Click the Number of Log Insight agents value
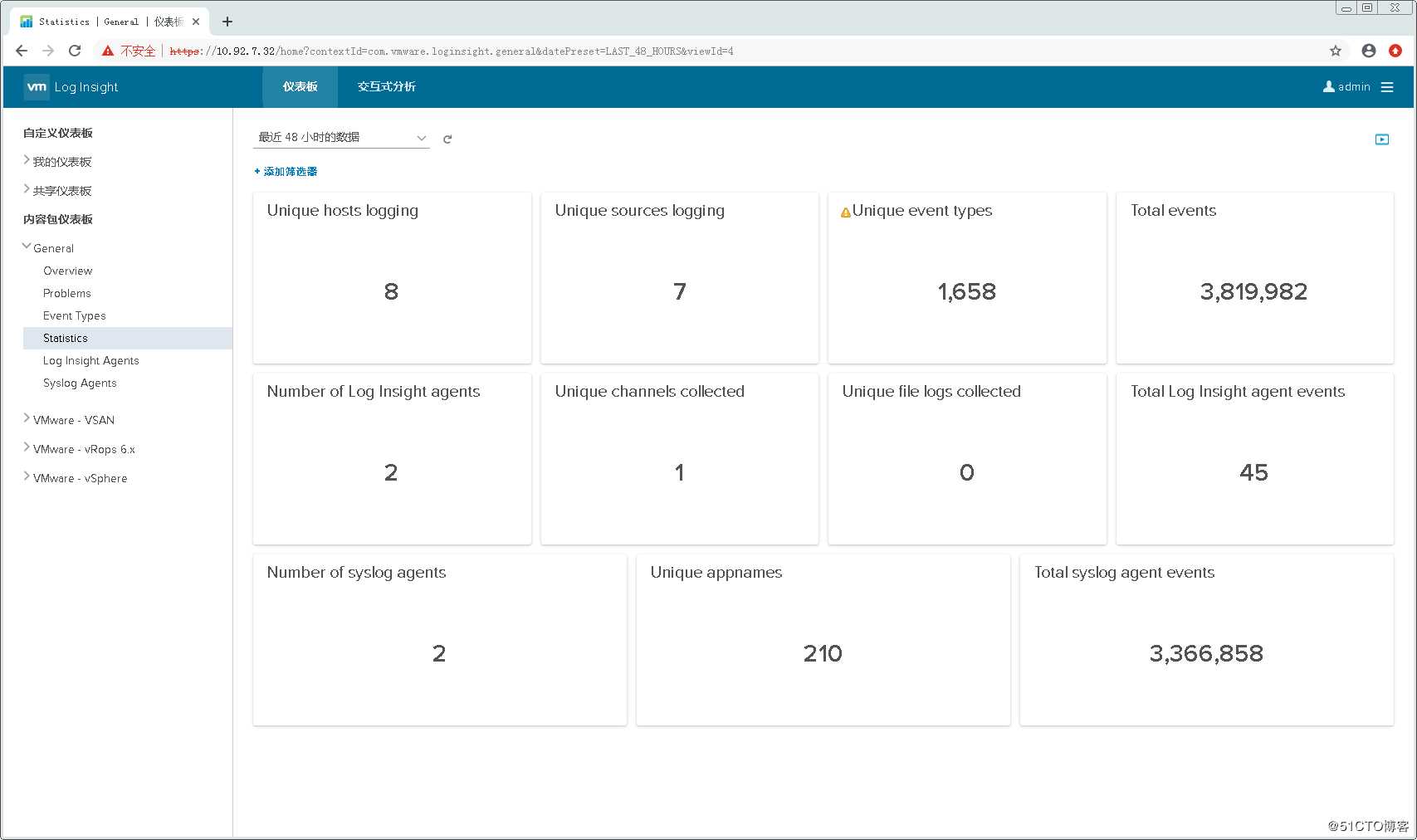Screen dimensions: 1417x840 coord(391,472)
